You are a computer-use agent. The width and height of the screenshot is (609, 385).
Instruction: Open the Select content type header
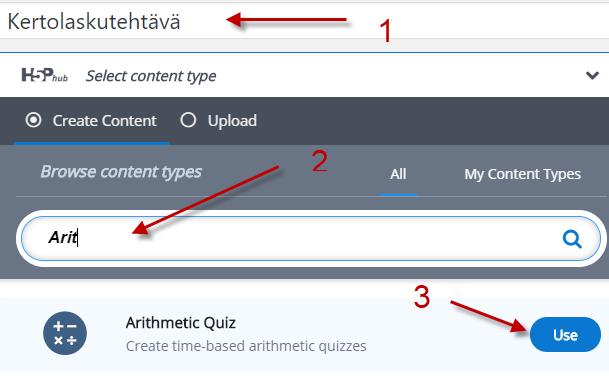pos(304,75)
